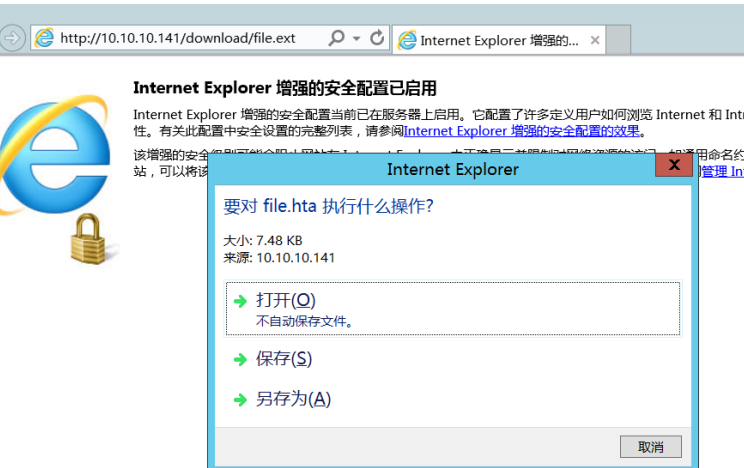Click the gold padlock icon
The width and height of the screenshot is (744, 468).
(x=88, y=239)
